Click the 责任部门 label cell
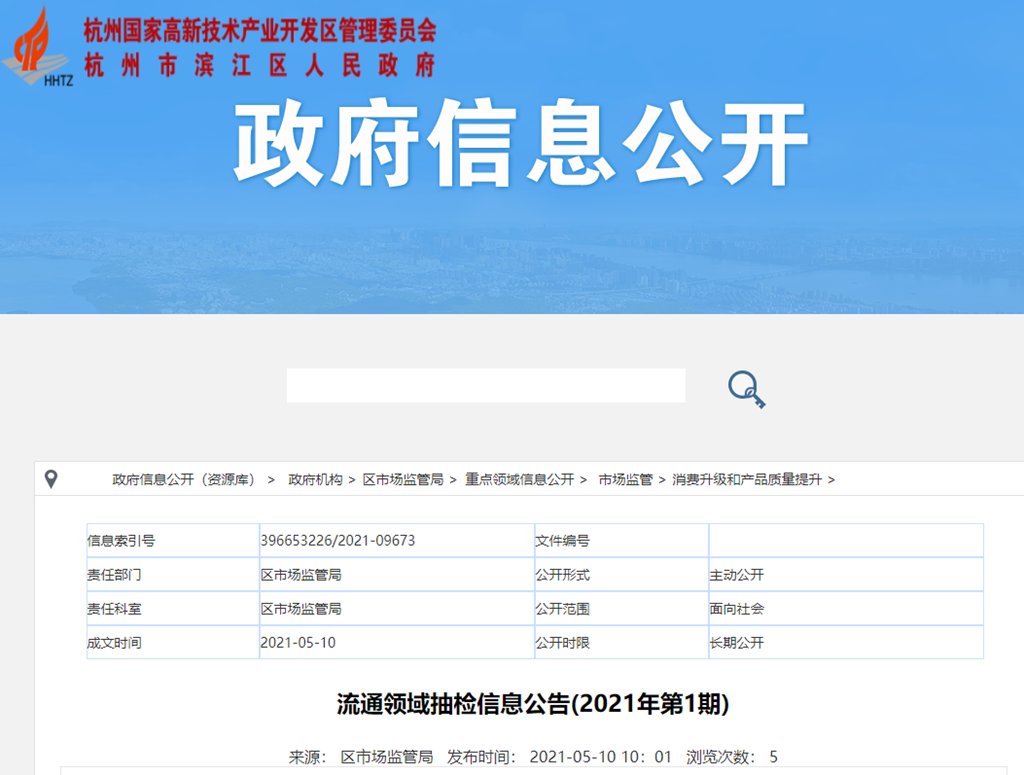This screenshot has width=1024, height=775. [173, 575]
